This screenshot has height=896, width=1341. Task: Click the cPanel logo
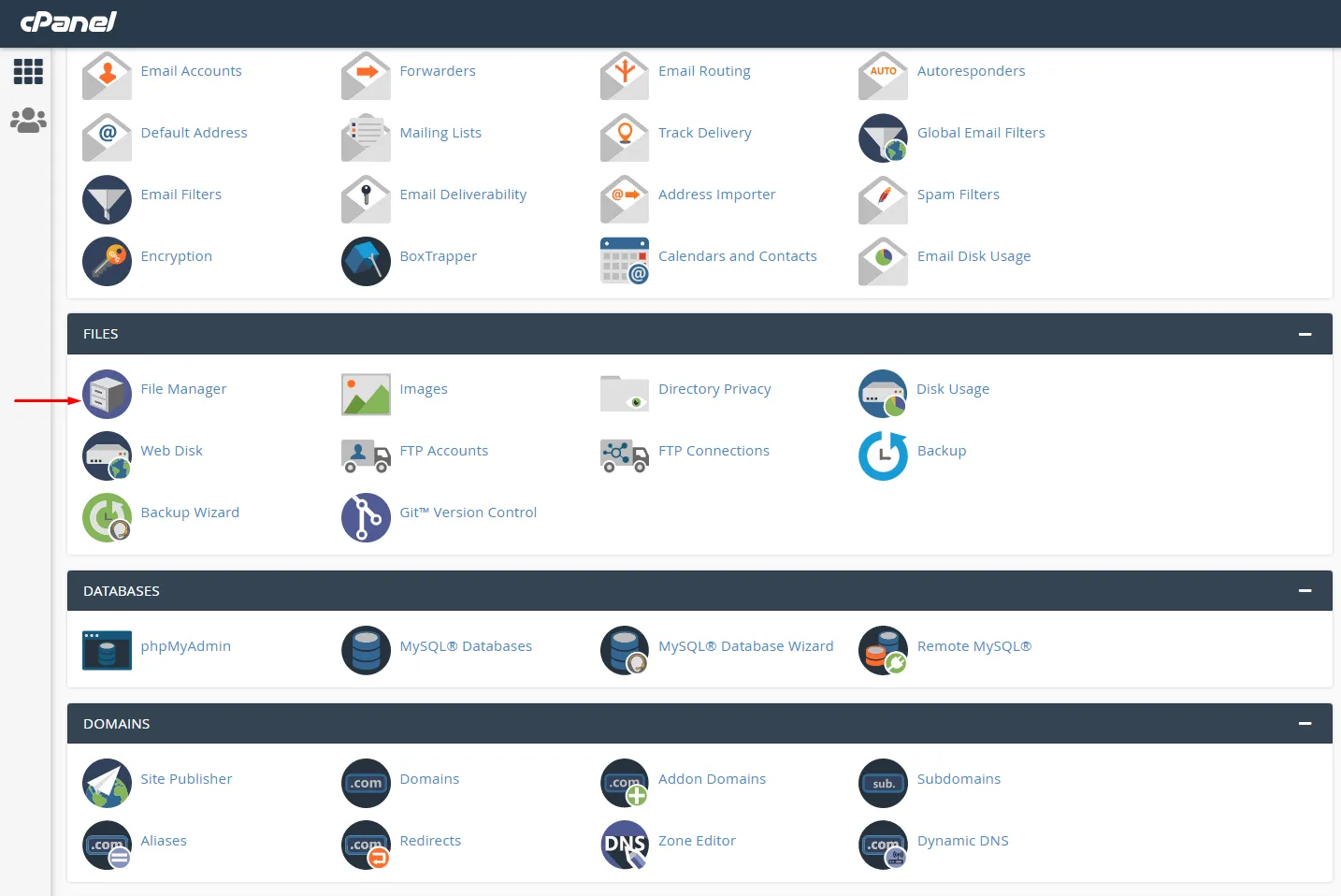coord(68,22)
